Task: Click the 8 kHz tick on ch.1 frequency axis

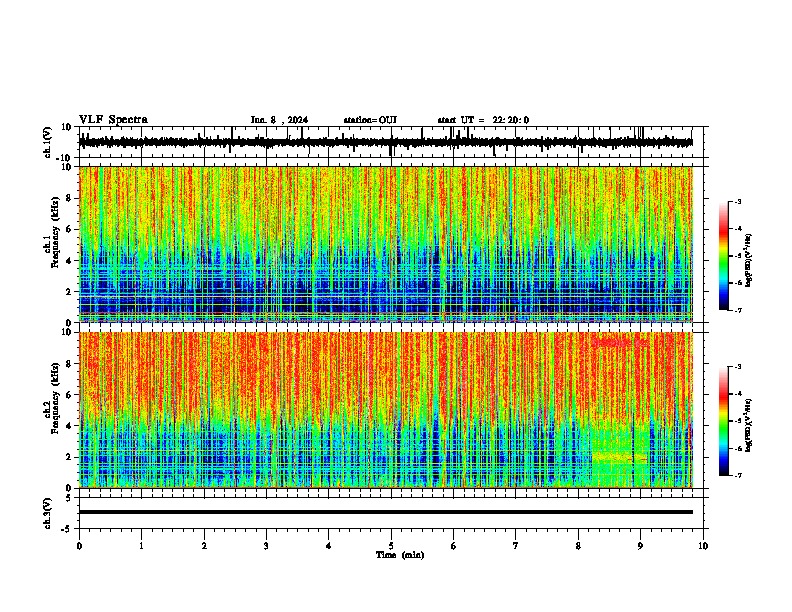Action: 70,198
